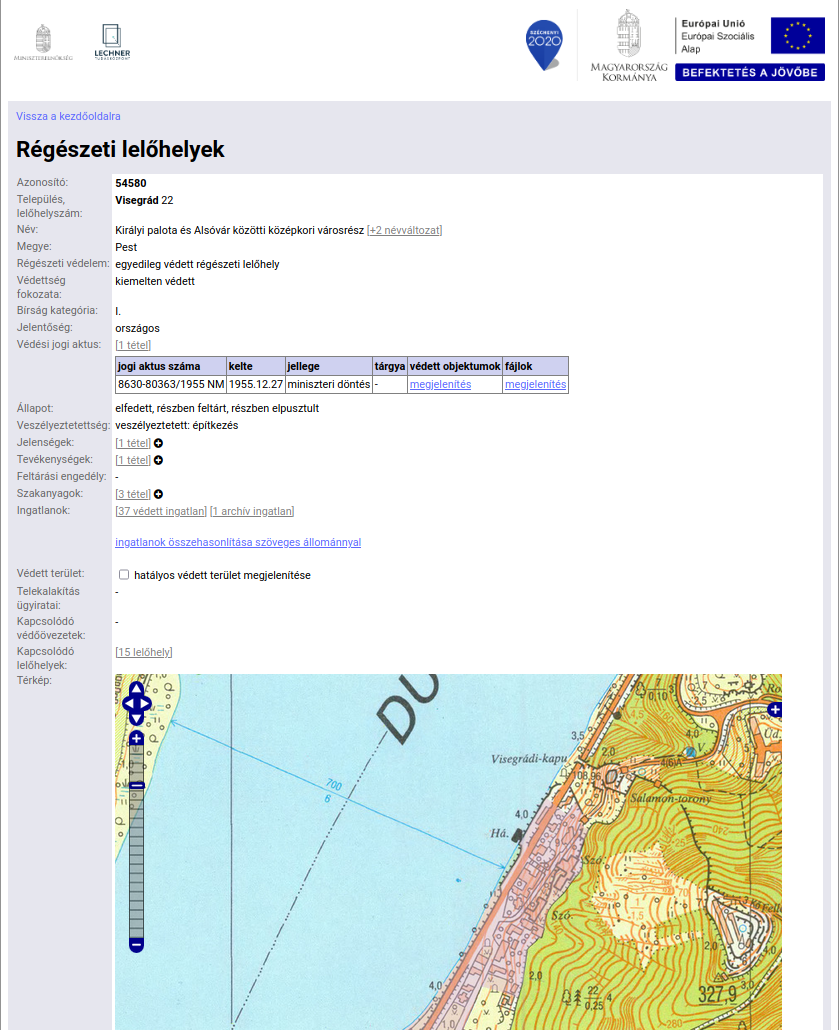Click the jogi aktus száma column header
839x1030 pixels.
(x=171, y=367)
